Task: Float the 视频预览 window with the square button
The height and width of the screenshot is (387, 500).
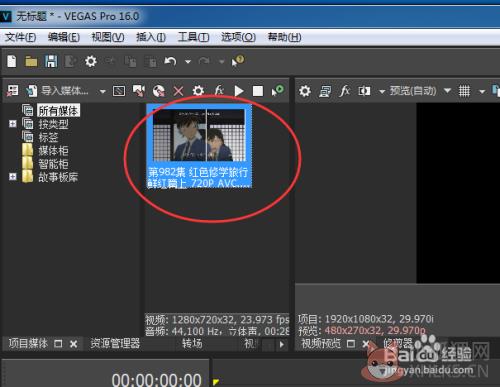Action: click(351, 344)
